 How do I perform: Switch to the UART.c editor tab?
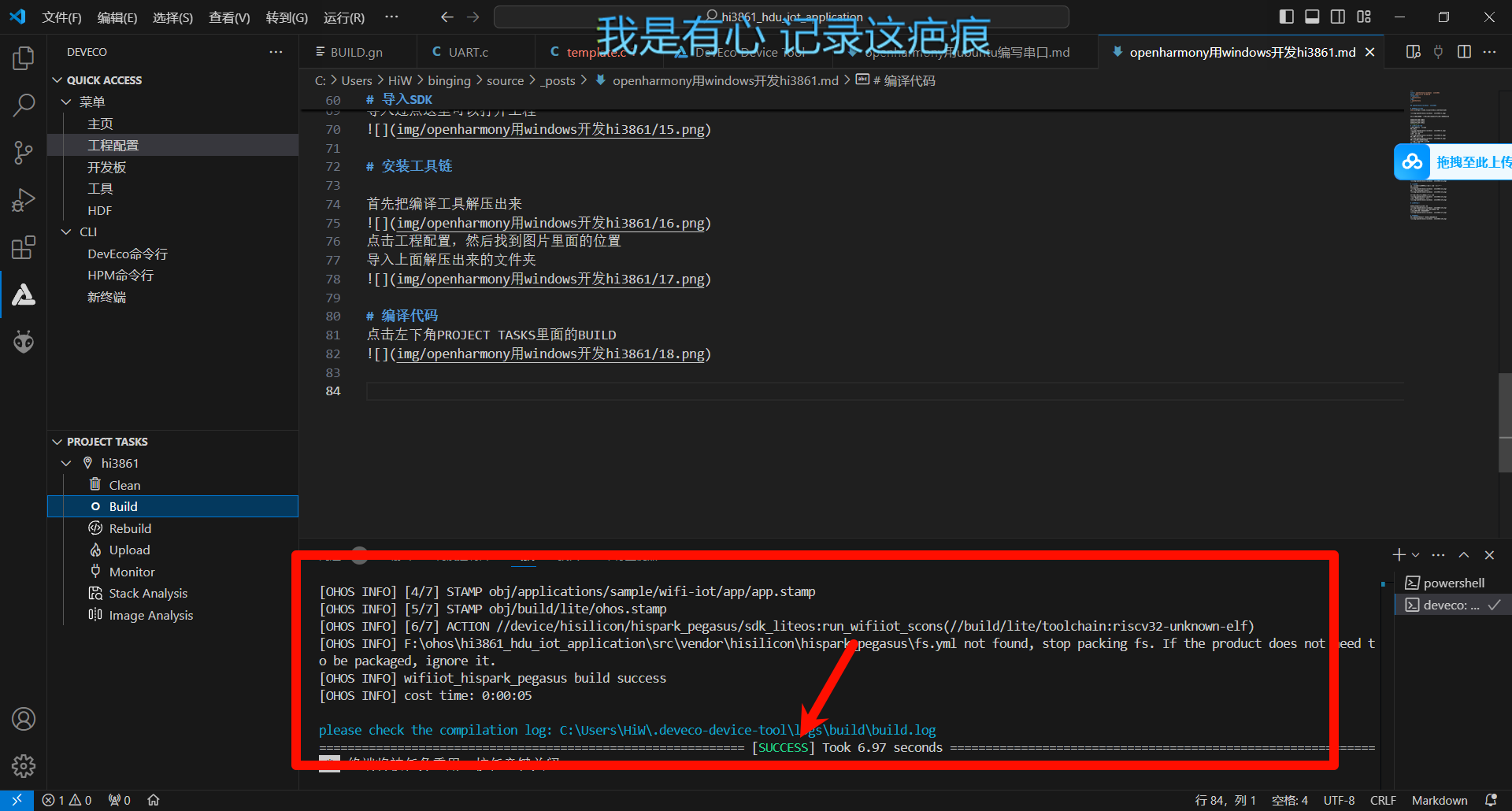click(468, 52)
